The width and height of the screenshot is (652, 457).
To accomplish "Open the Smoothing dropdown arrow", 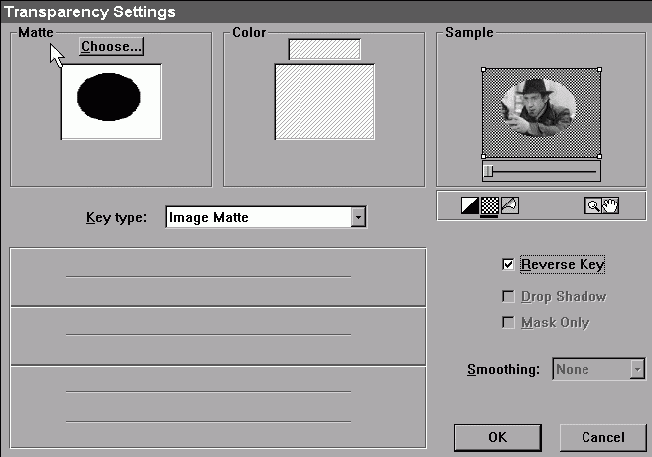I will (636, 369).
